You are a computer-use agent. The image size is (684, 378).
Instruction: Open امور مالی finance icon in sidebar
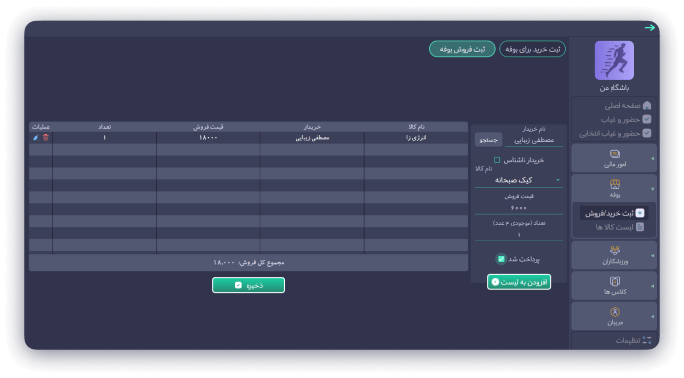615,154
